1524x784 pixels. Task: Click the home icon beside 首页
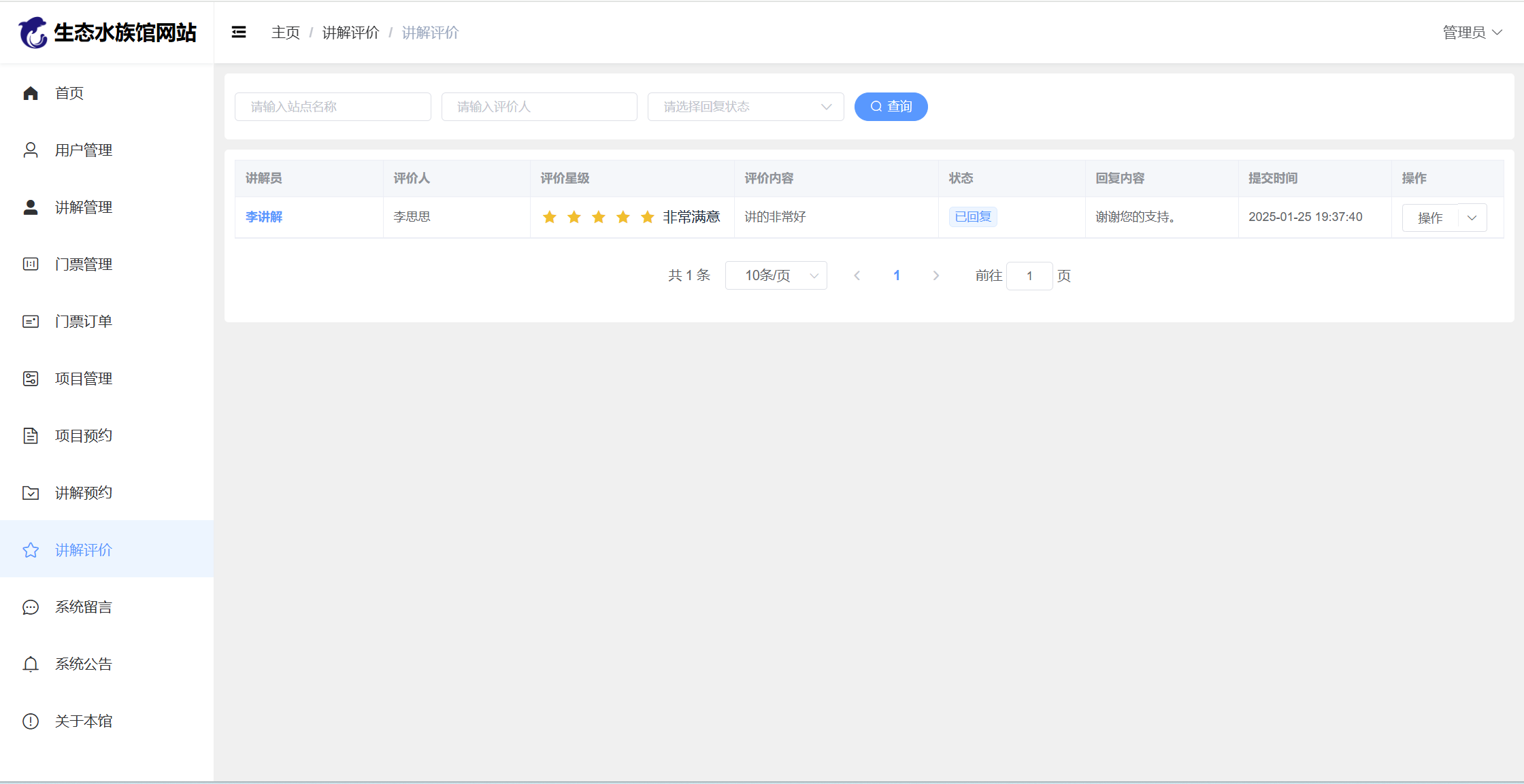31,93
